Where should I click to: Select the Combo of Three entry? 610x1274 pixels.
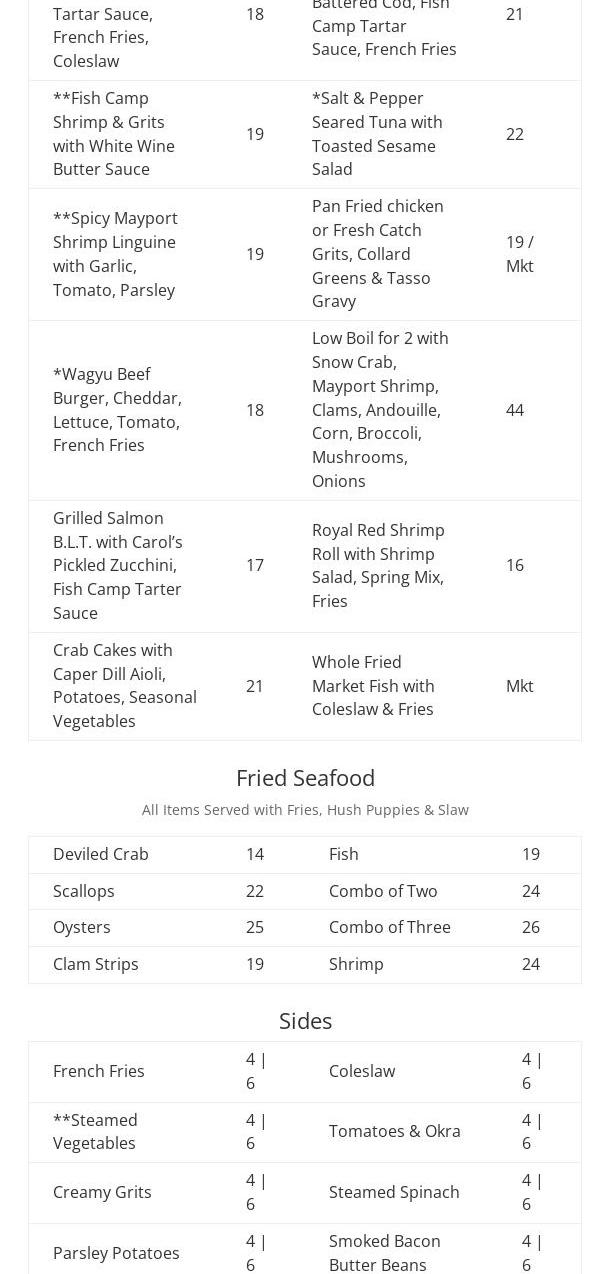coord(389,927)
